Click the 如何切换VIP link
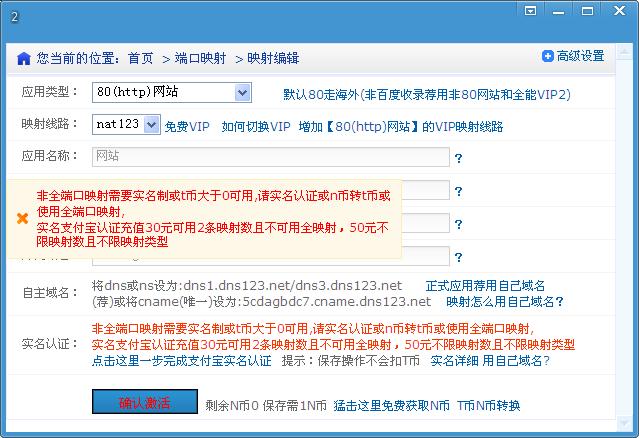Viewport: 639px width, 438px height. click(255, 127)
